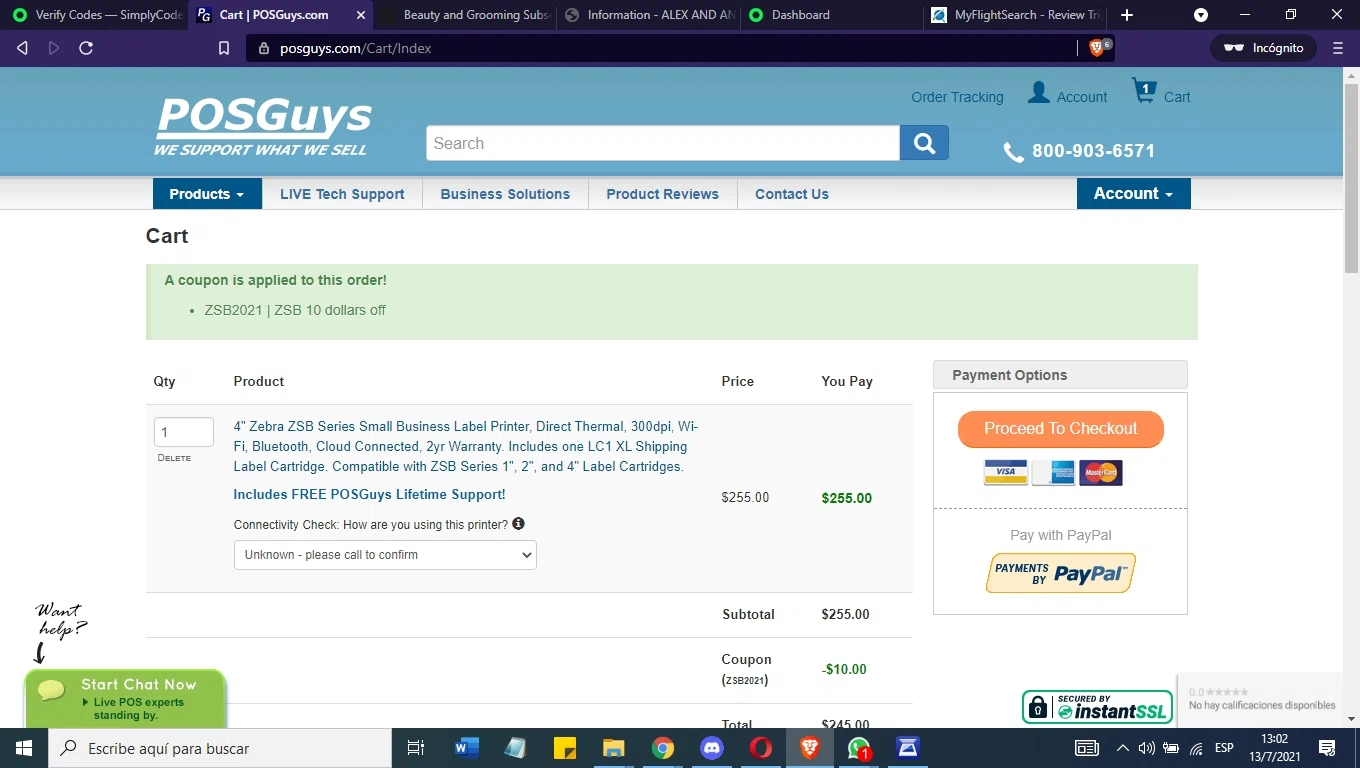The width and height of the screenshot is (1360, 768).
Task: Show hidden system tray icons
Action: 1122,748
